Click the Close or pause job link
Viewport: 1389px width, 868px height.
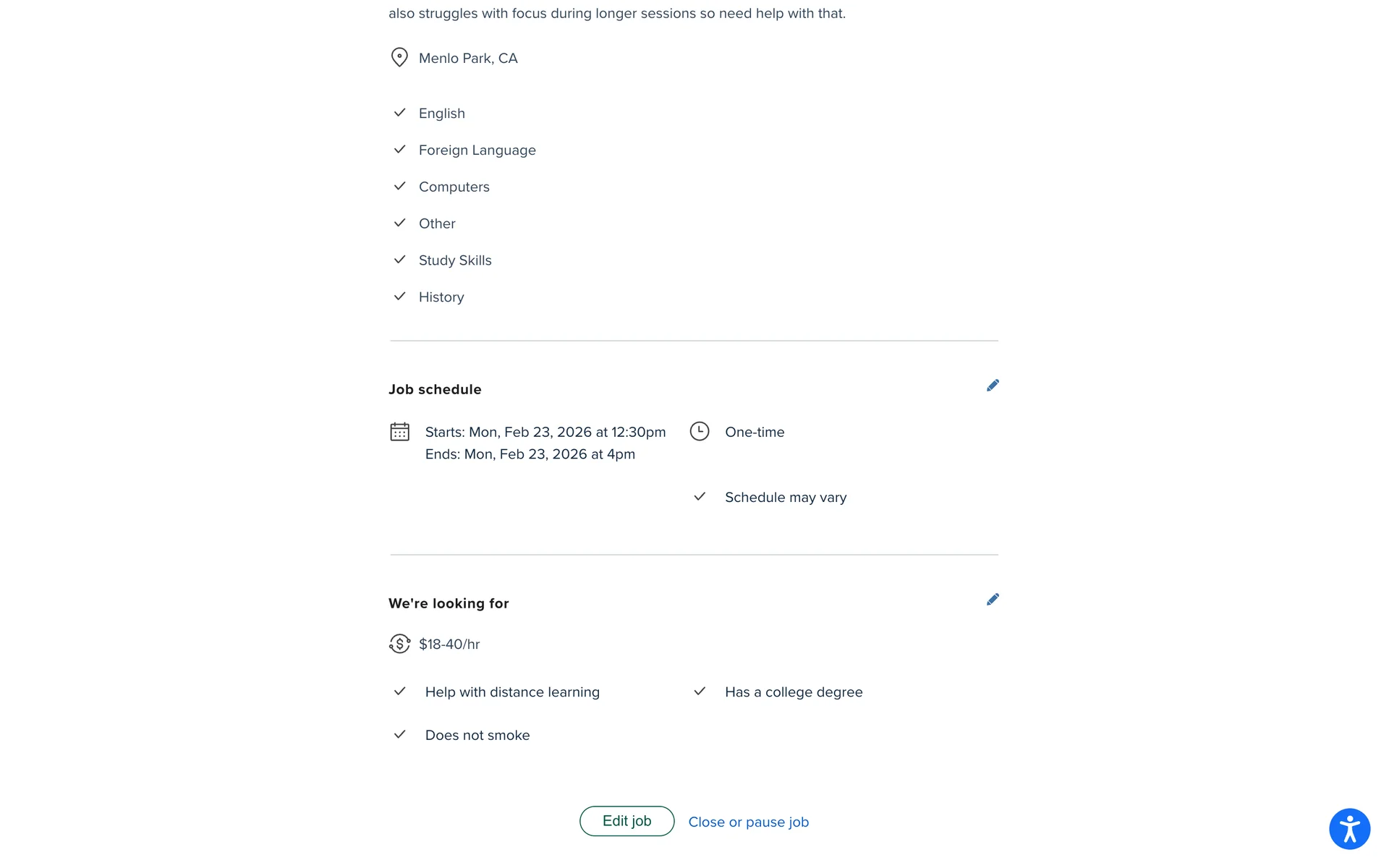tap(748, 822)
